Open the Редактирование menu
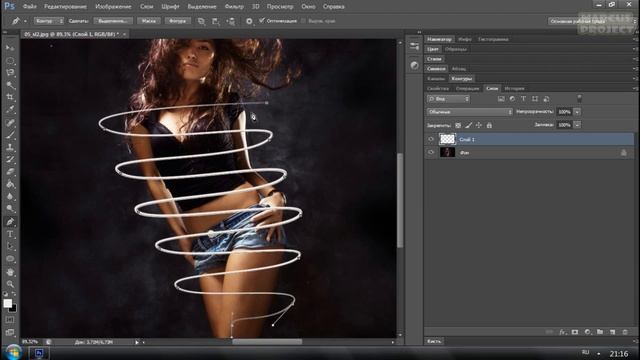 tap(65, 7)
